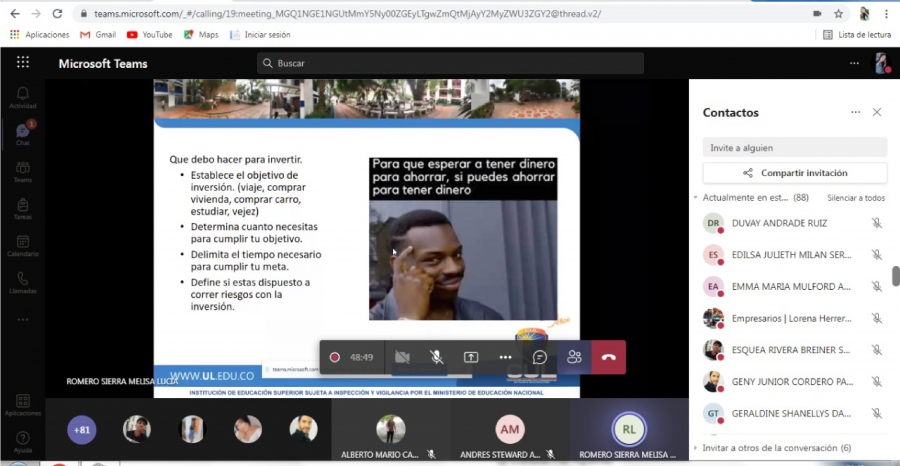Open Tareas in the left rail
The height and width of the screenshot is (466, 900).
[x=22, y=209]
